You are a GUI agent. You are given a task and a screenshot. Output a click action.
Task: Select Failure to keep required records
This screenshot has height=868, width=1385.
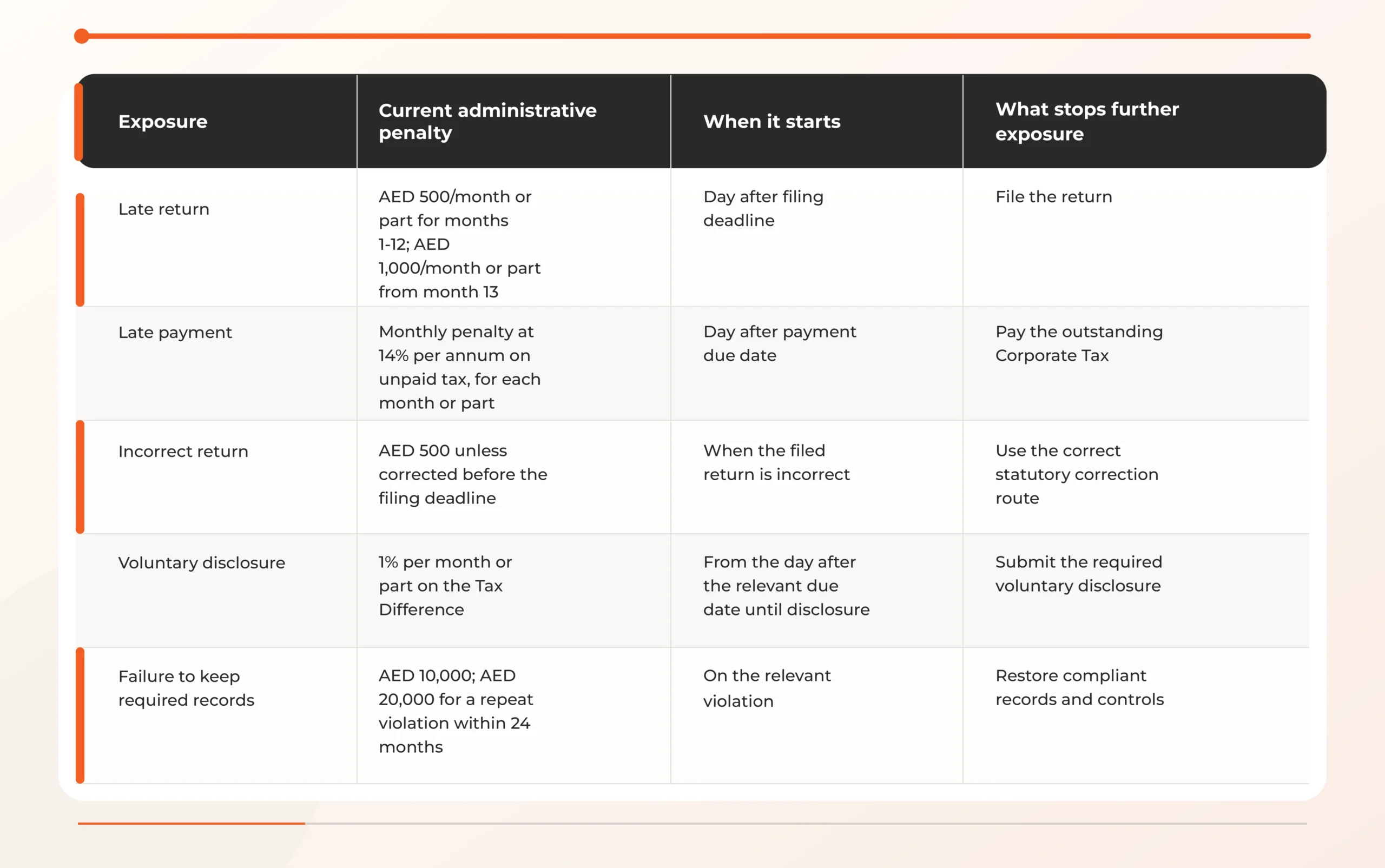(186, 688)
